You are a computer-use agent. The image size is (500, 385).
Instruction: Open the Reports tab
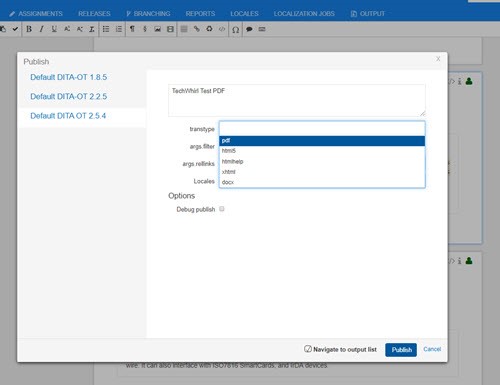[x=200, y=14]
